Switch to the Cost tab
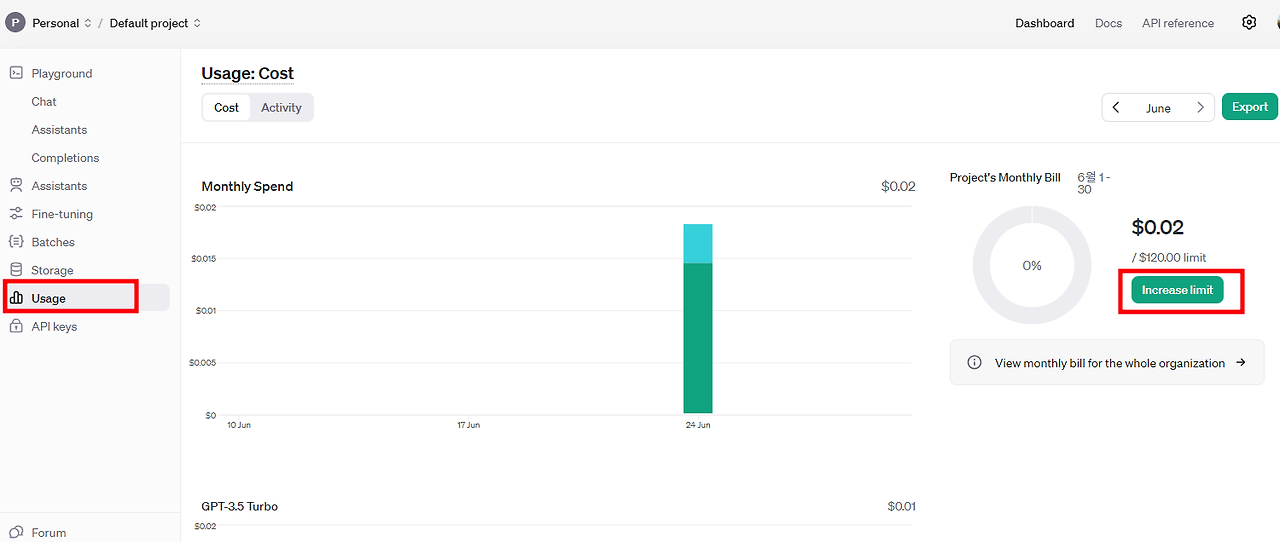Screen dimensions: 1280x542 227,107
